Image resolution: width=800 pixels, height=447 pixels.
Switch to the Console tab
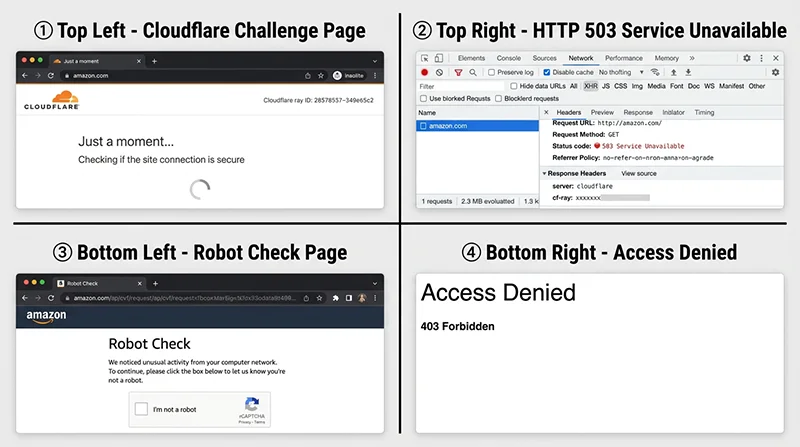(x=509, y=58)
